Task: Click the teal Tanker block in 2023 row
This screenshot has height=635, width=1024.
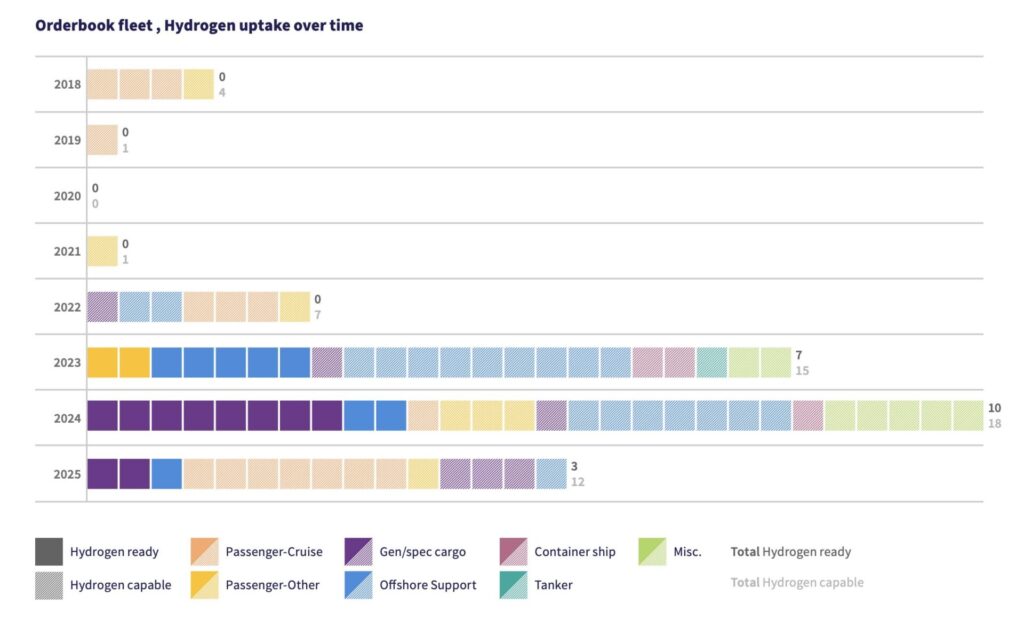Action: [x=711, y=363]
